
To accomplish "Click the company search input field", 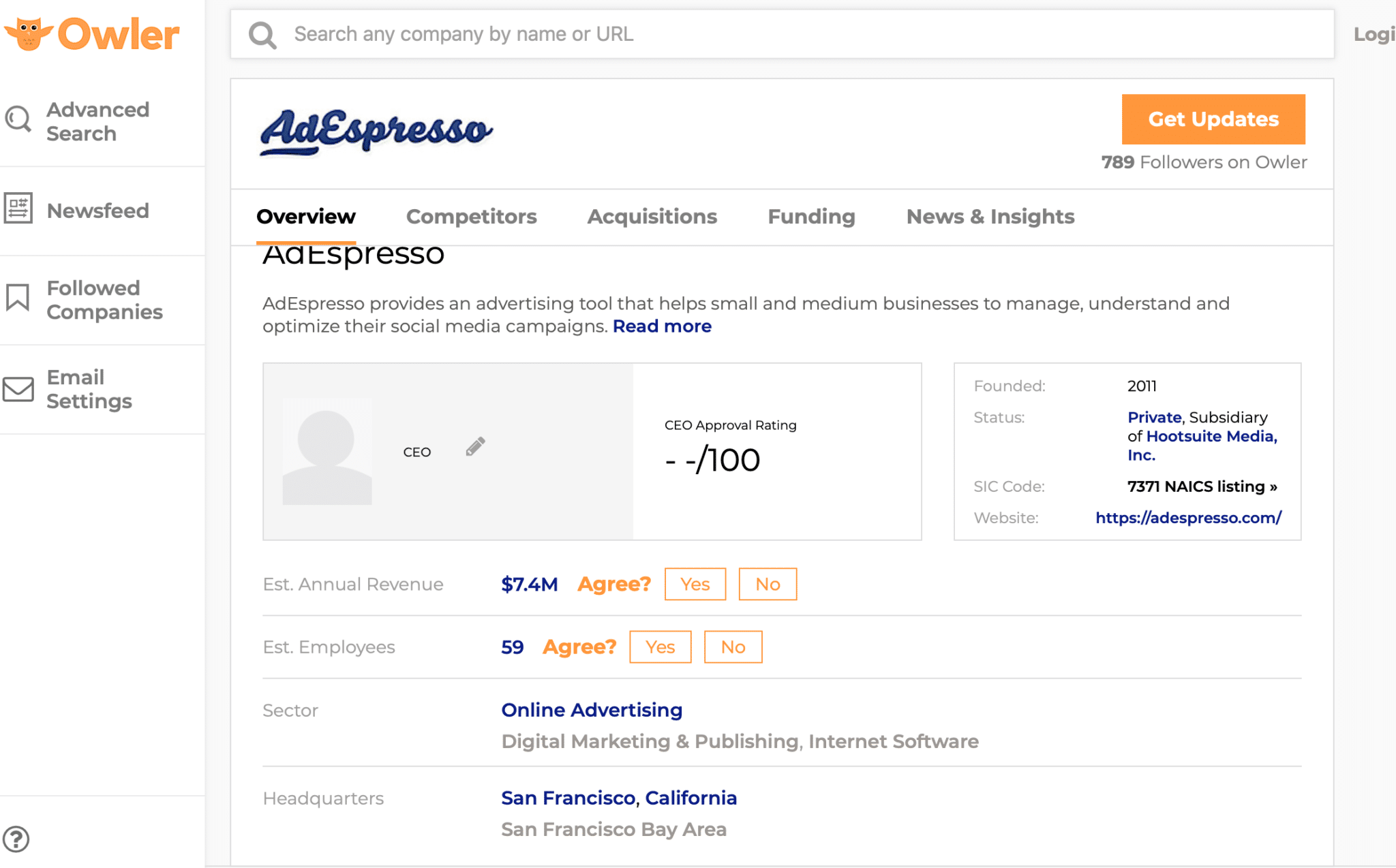I will pos(782,34).
